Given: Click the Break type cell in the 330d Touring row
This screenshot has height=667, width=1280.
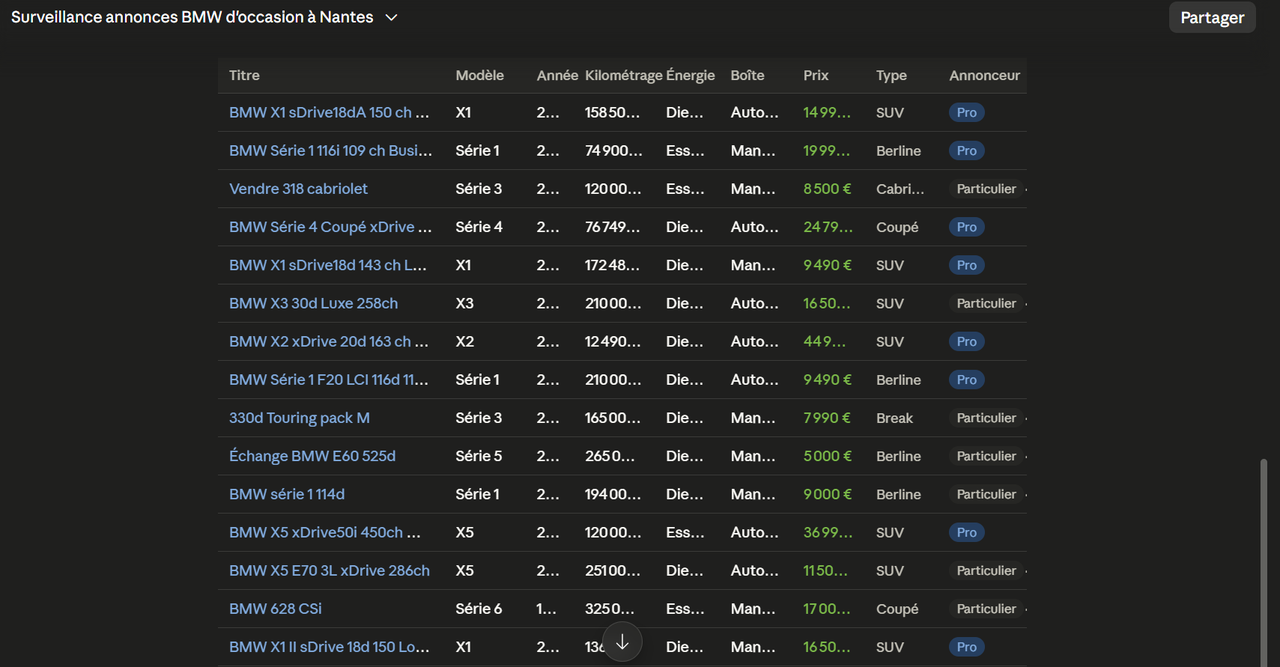Looking at the screenshot, I should (x=895, y=418).
